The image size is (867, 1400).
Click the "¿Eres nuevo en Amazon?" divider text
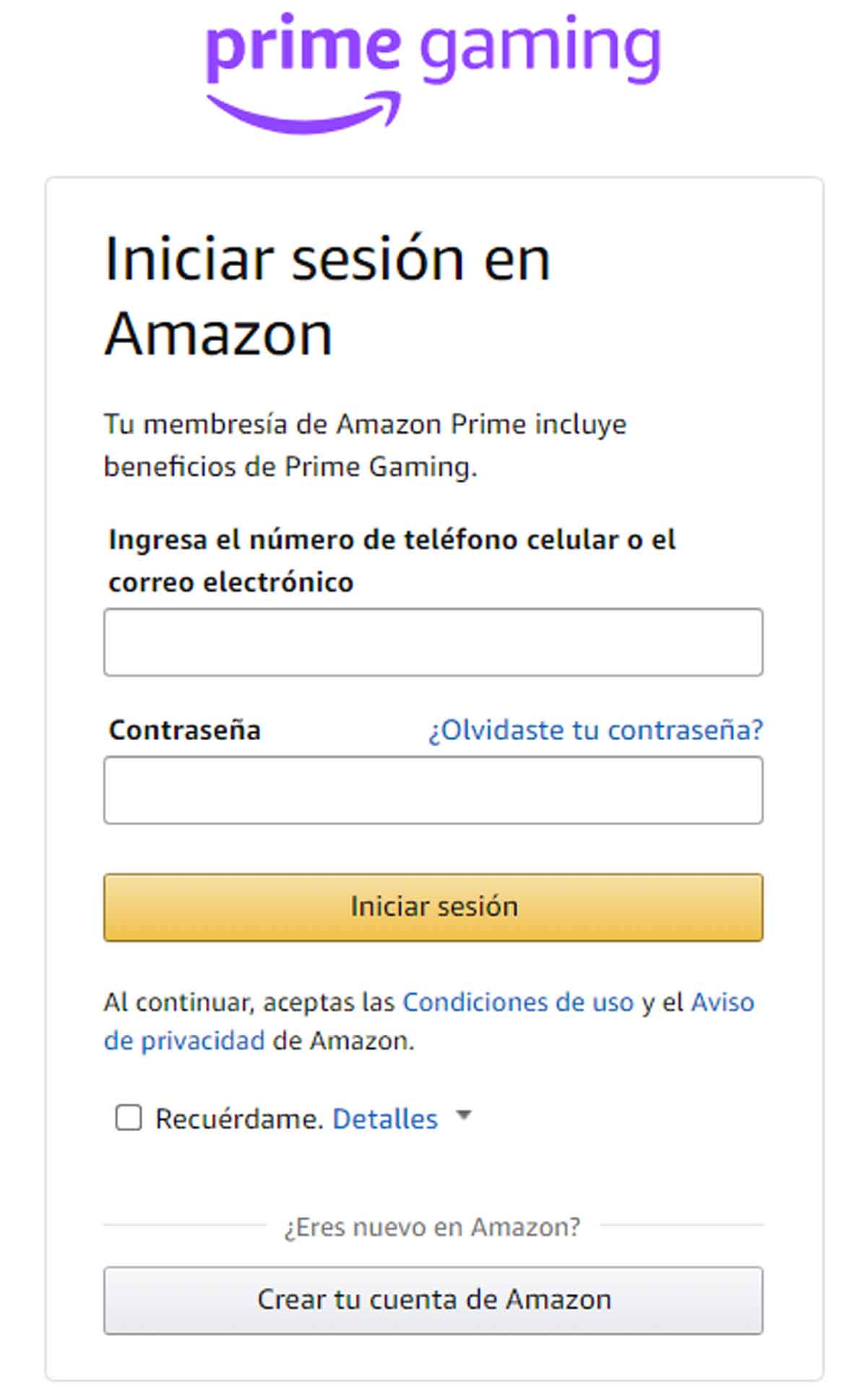(432, 1227)
